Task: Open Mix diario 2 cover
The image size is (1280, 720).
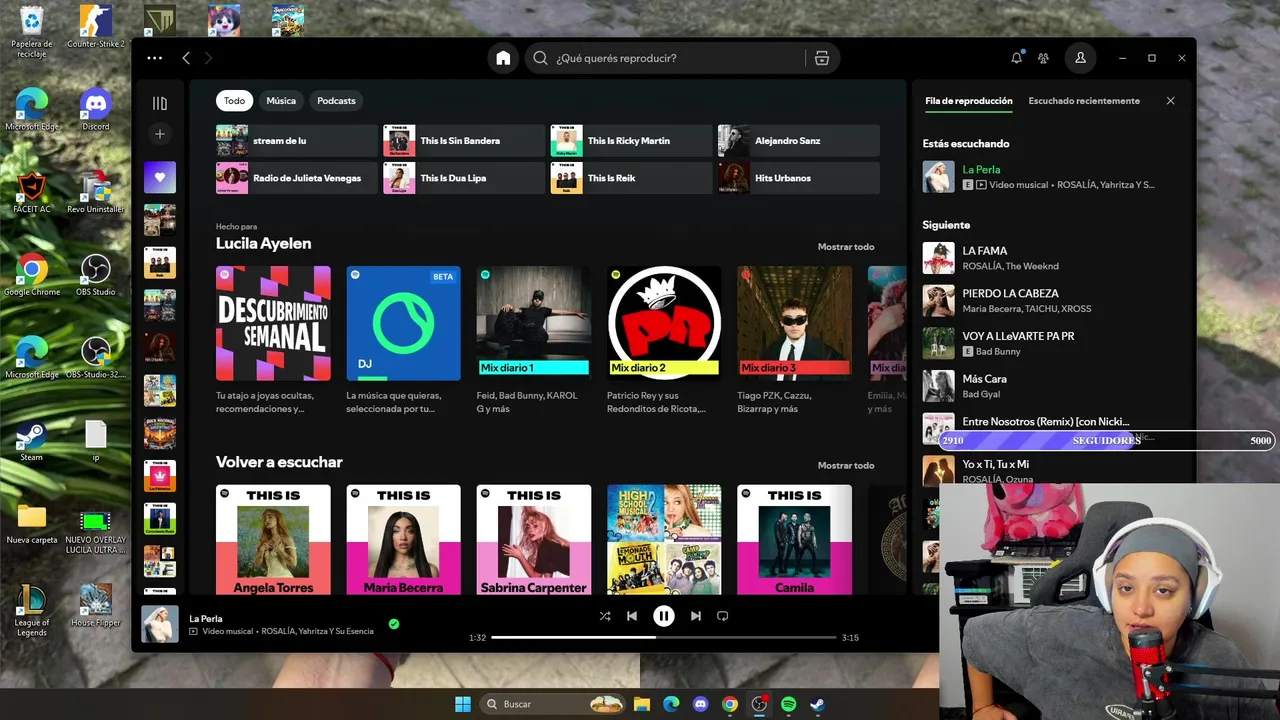Action: [664, 323]
